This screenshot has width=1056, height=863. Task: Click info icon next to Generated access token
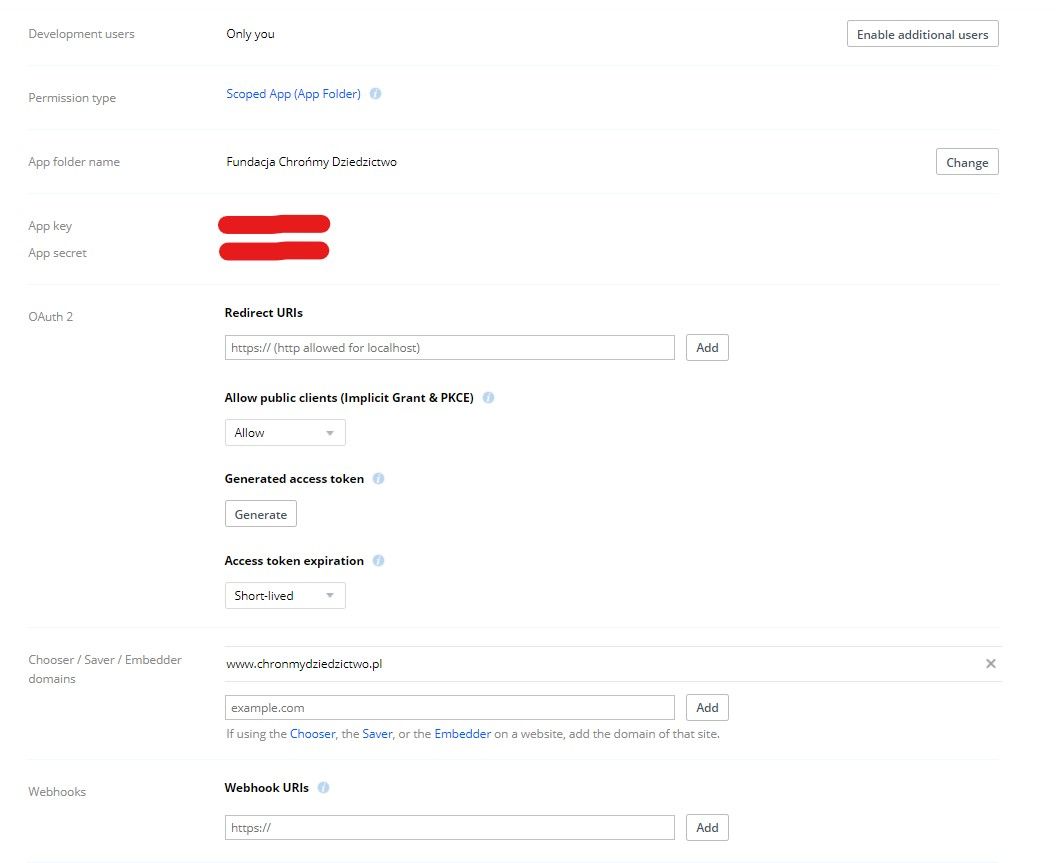click(378, 479)
